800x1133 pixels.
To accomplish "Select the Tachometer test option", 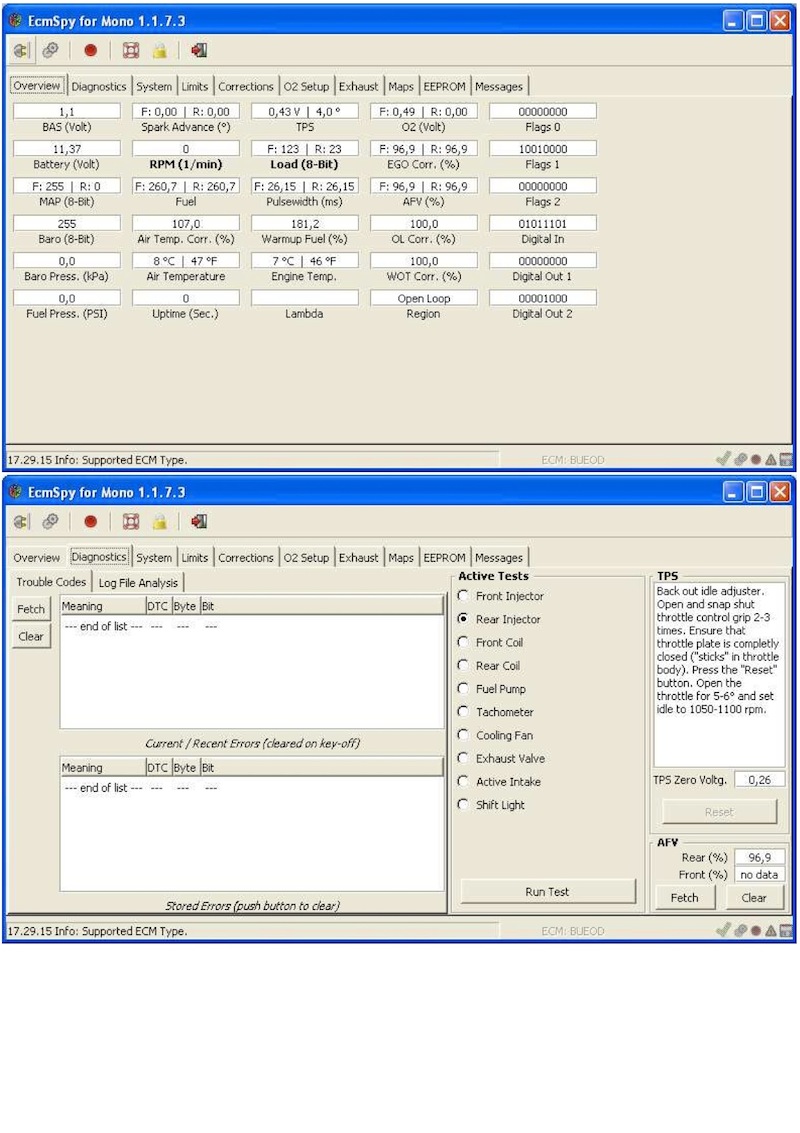I will coord(463,712).
